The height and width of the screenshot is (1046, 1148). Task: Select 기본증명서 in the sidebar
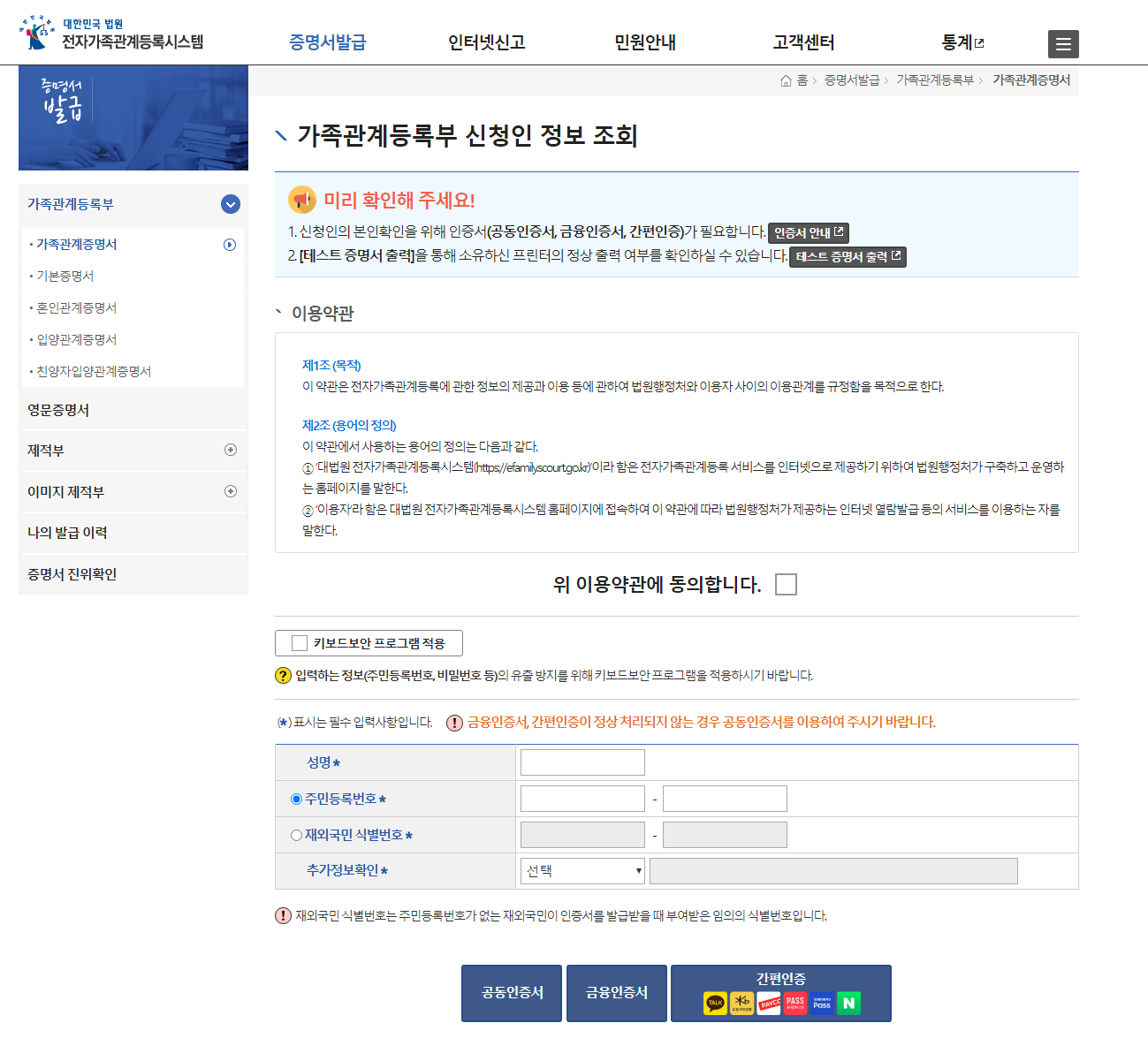(x=65, y=277)
